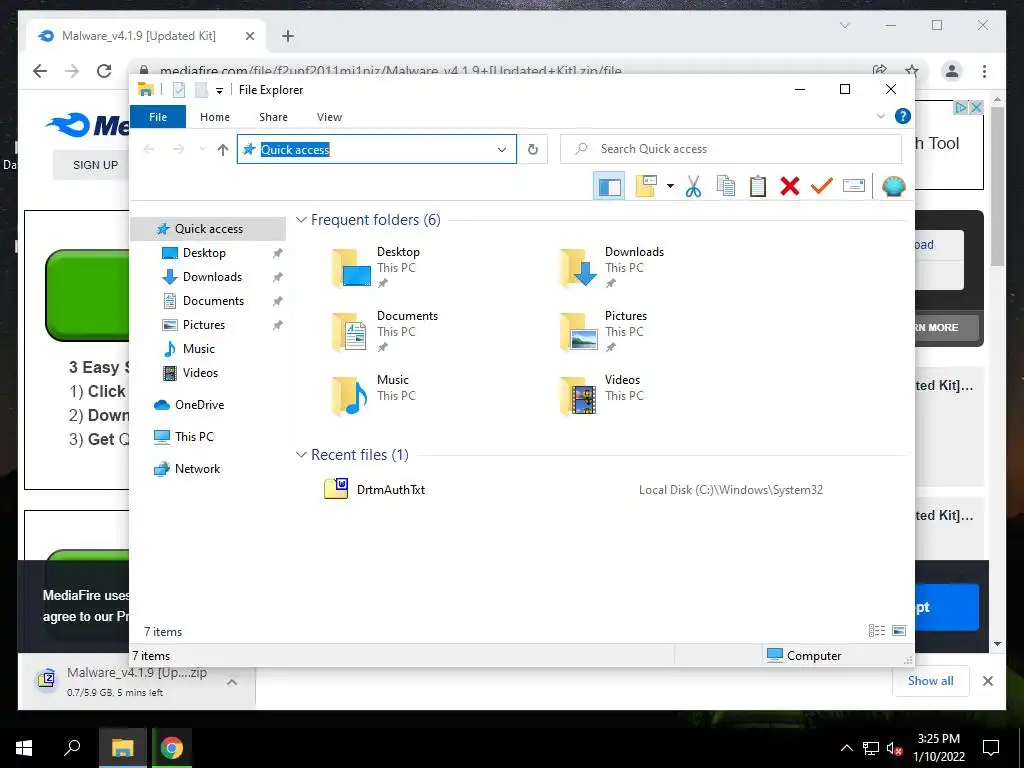This screenshot has width=1024, height=768.
Task: Collapse the Recent files group
Action: click(x=301, y=455)
